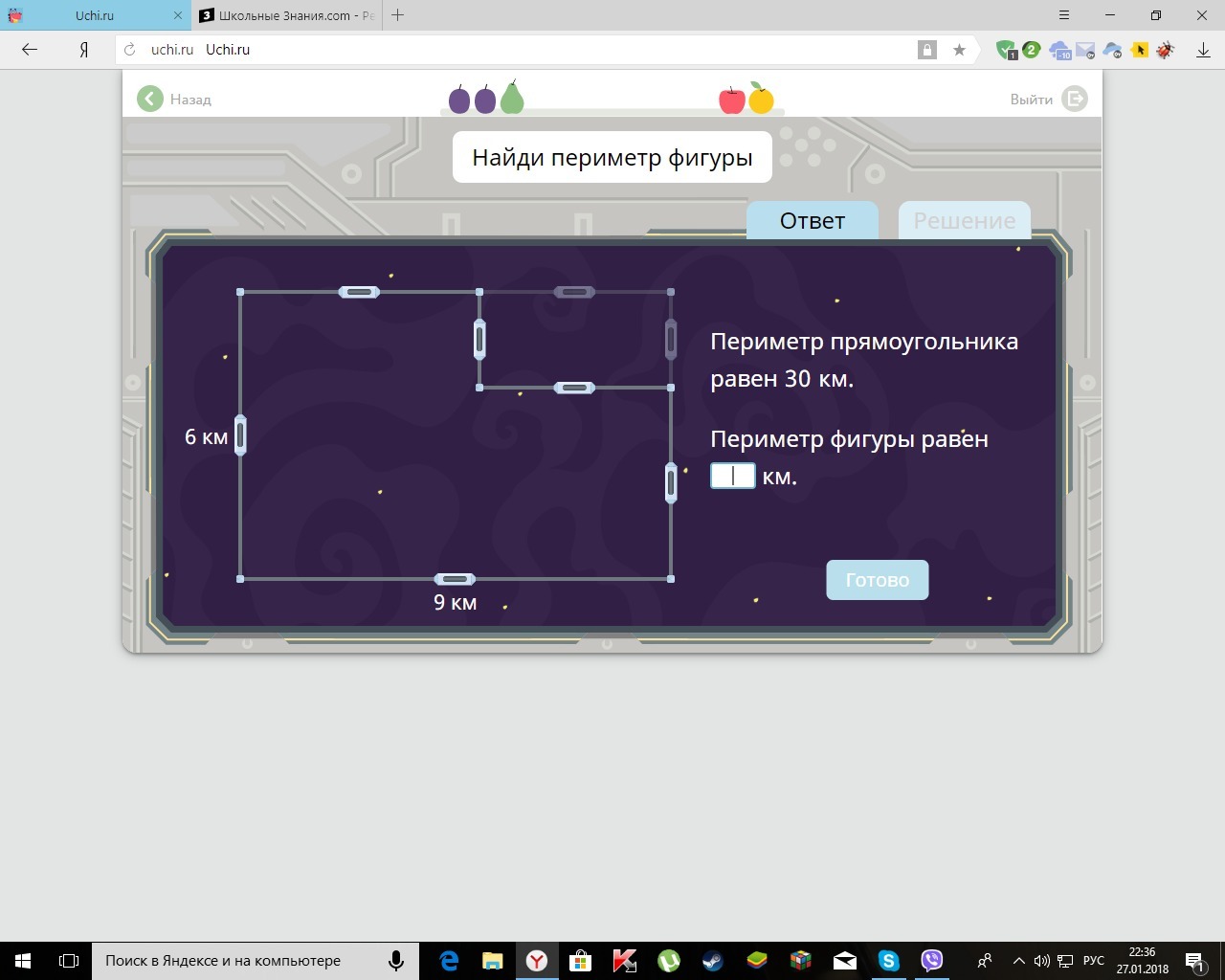Toggle the bottom 9 км side segment
1225x980 pixels.
tap(455, 579)
